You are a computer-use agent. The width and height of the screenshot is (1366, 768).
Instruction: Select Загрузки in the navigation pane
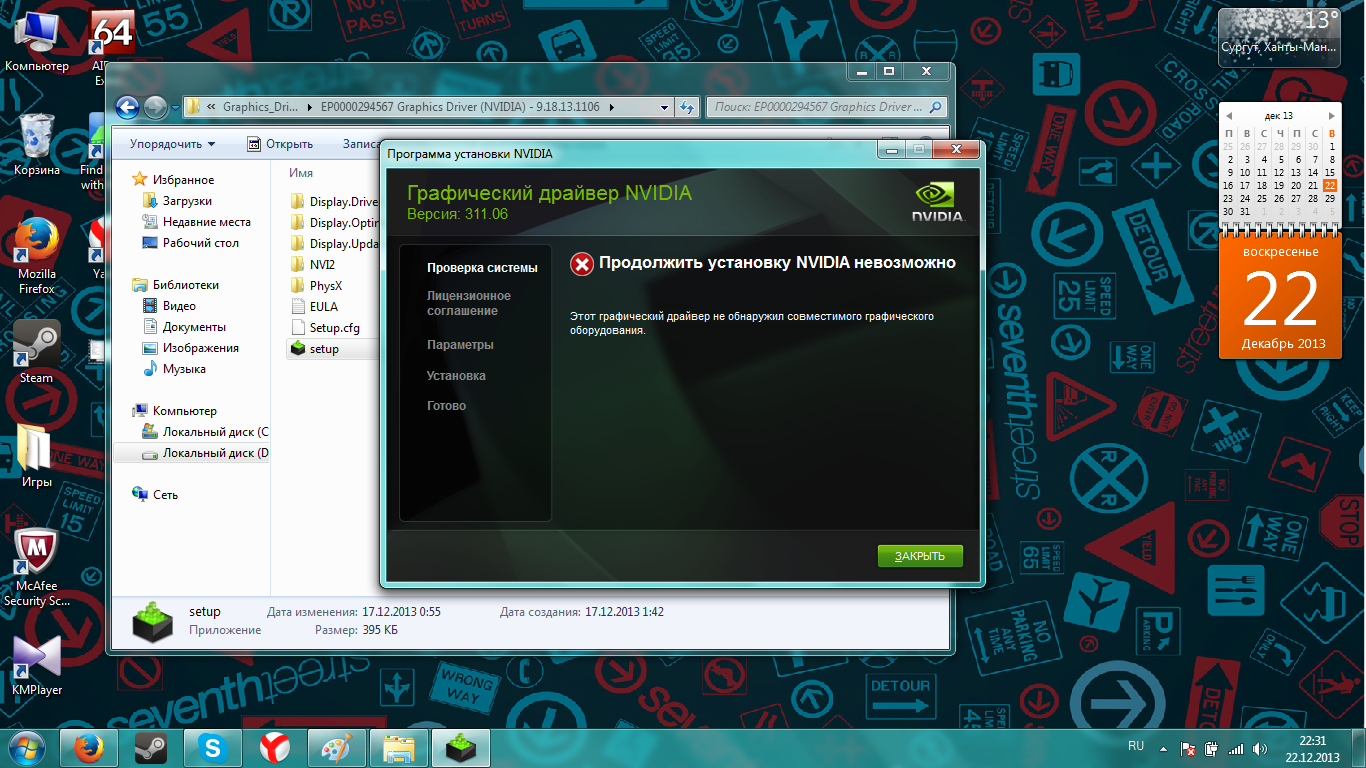187,201
